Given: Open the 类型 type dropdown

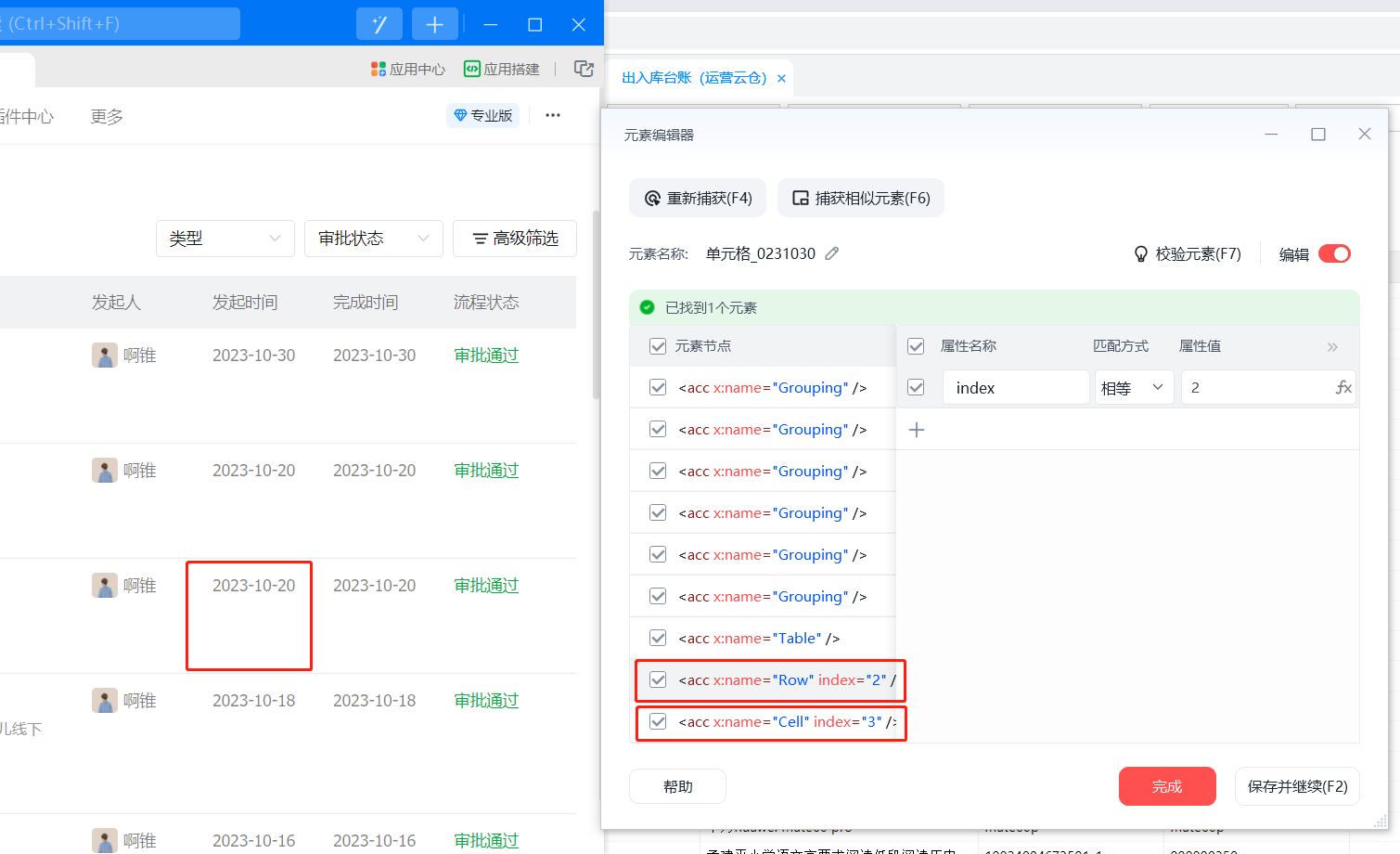Looking at the screenshot, I should click(x=225, y=239).
